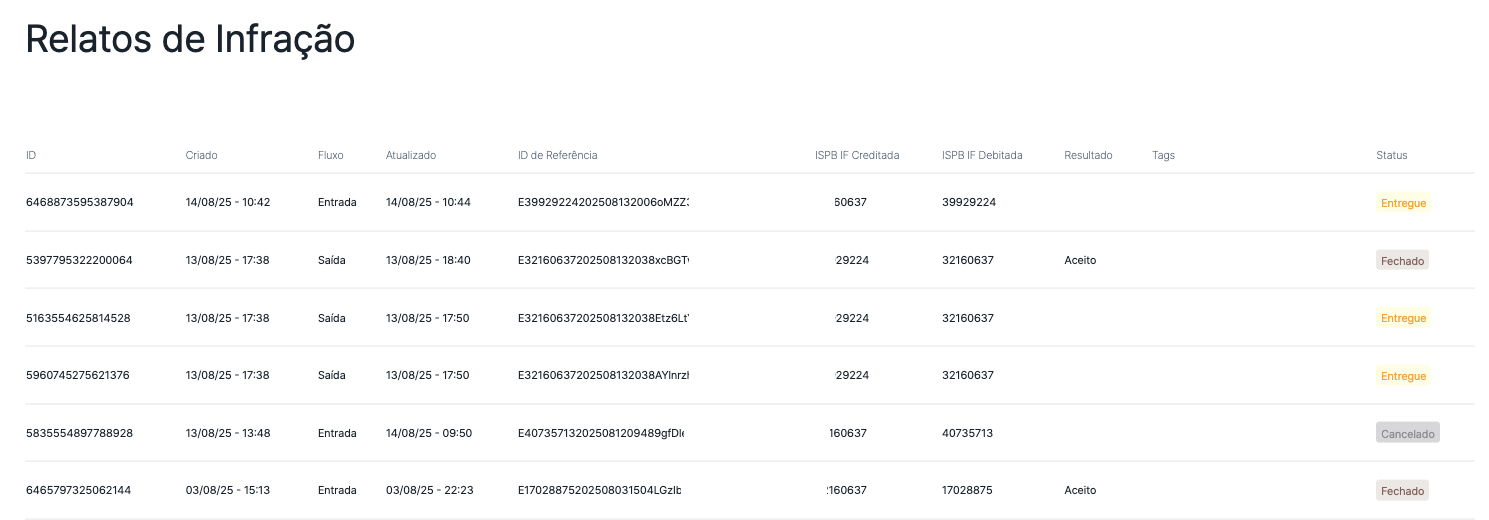Click the ISPB IF Creditada header
The image size is (1489, 520).
pos(857,155)
